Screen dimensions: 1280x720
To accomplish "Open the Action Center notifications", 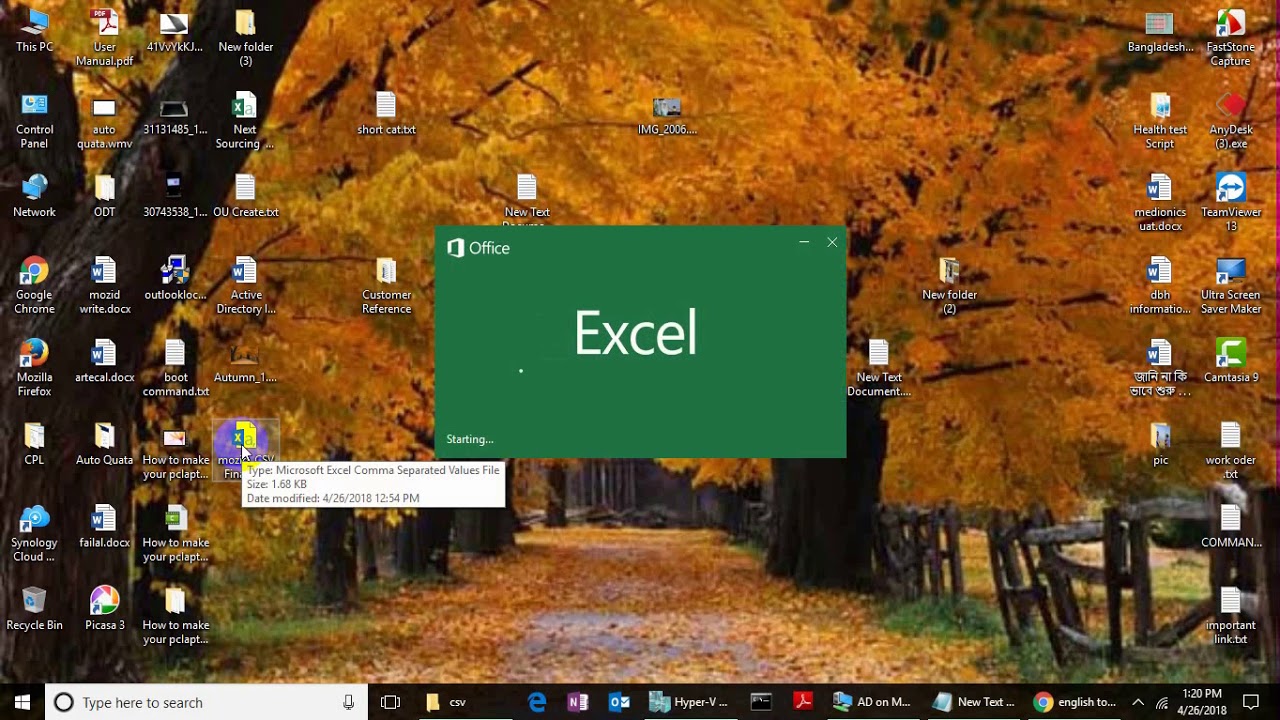I will click(1251, 702).
